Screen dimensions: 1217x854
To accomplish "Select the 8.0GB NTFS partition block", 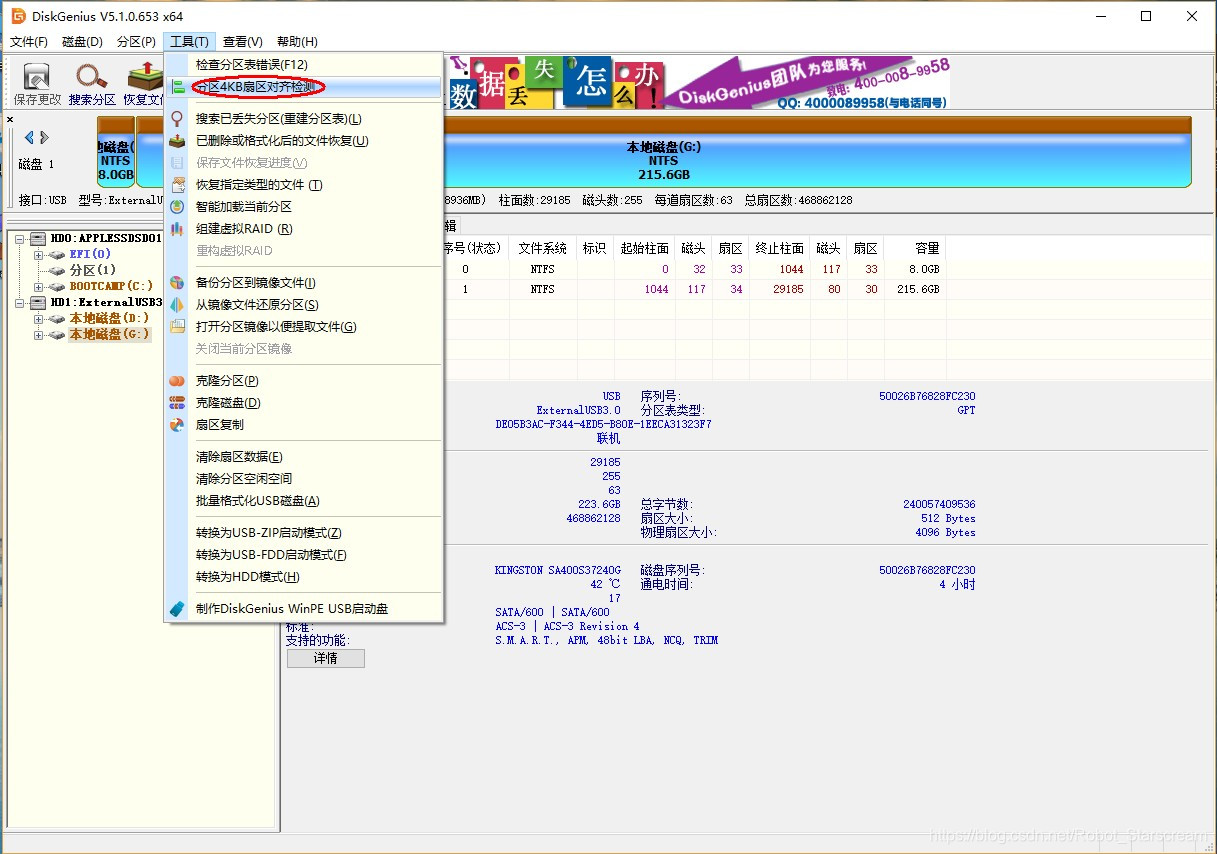I will point(116,152).
